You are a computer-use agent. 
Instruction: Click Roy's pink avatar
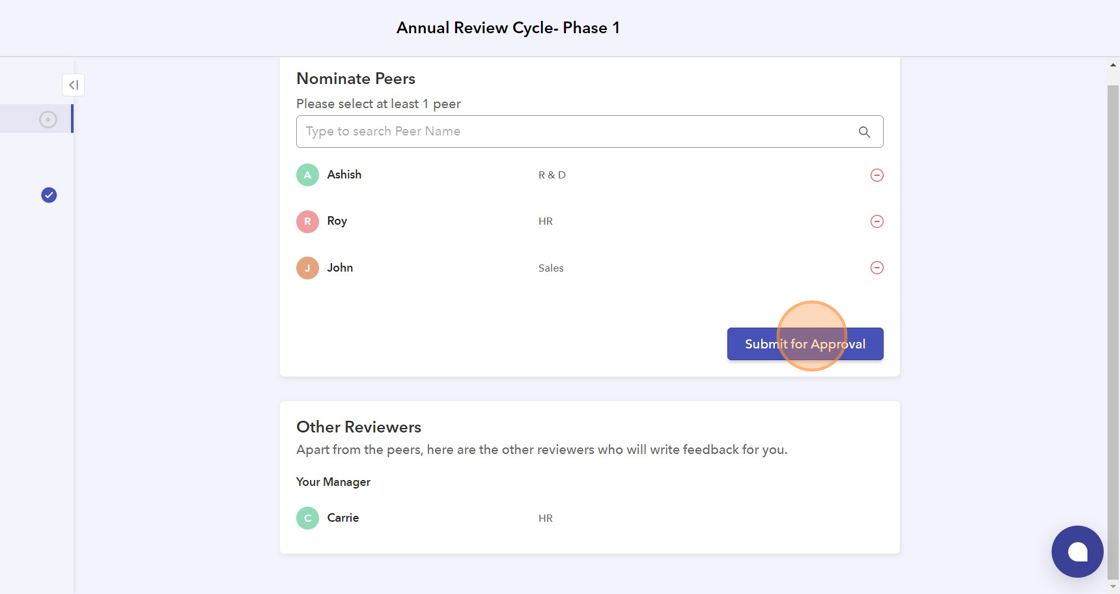pyautogui.click(x=307, y=221)
